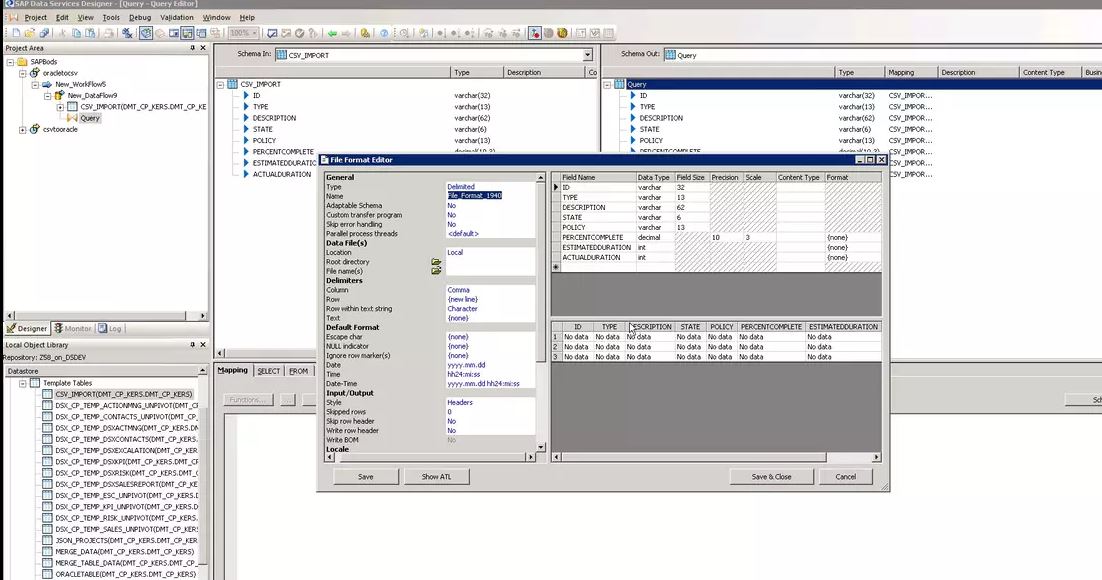The width and height of the screenshot is (1102, 580).
Task: Click the Save & Close button
Action: (x=770, y=477)
